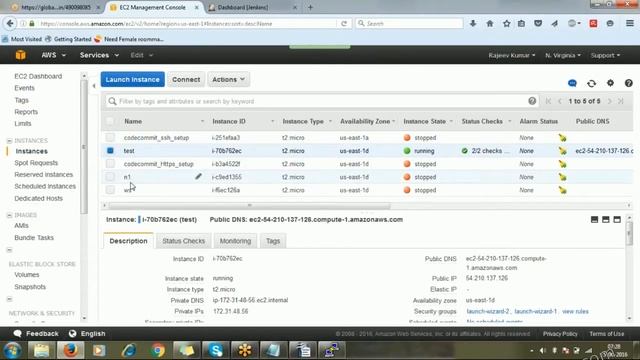Set details pane to split layout
The width and height of the screenshot is (640, 360).
pos(606,220)
